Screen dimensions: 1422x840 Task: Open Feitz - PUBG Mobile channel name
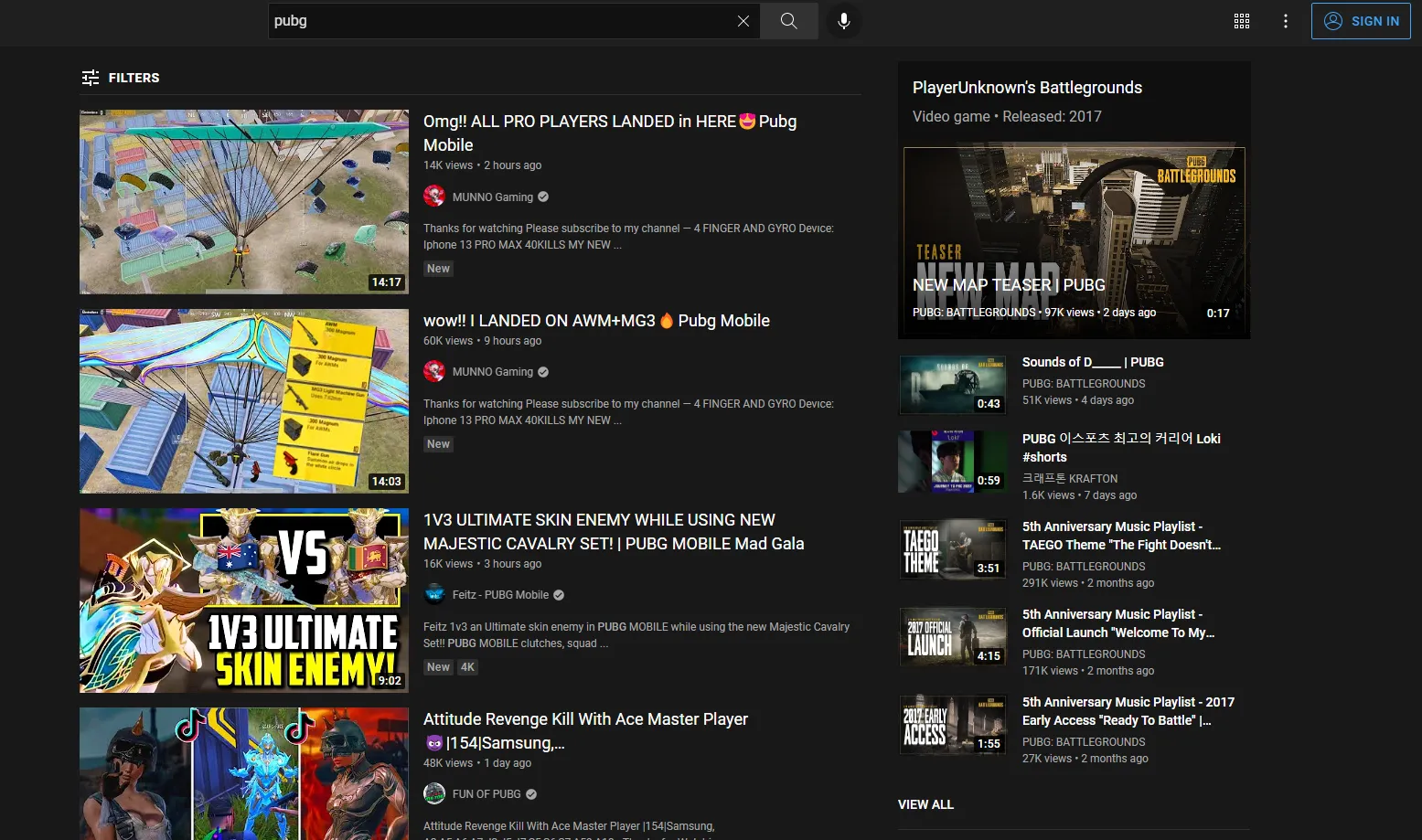pyautogui.click(x=500, y=595)
